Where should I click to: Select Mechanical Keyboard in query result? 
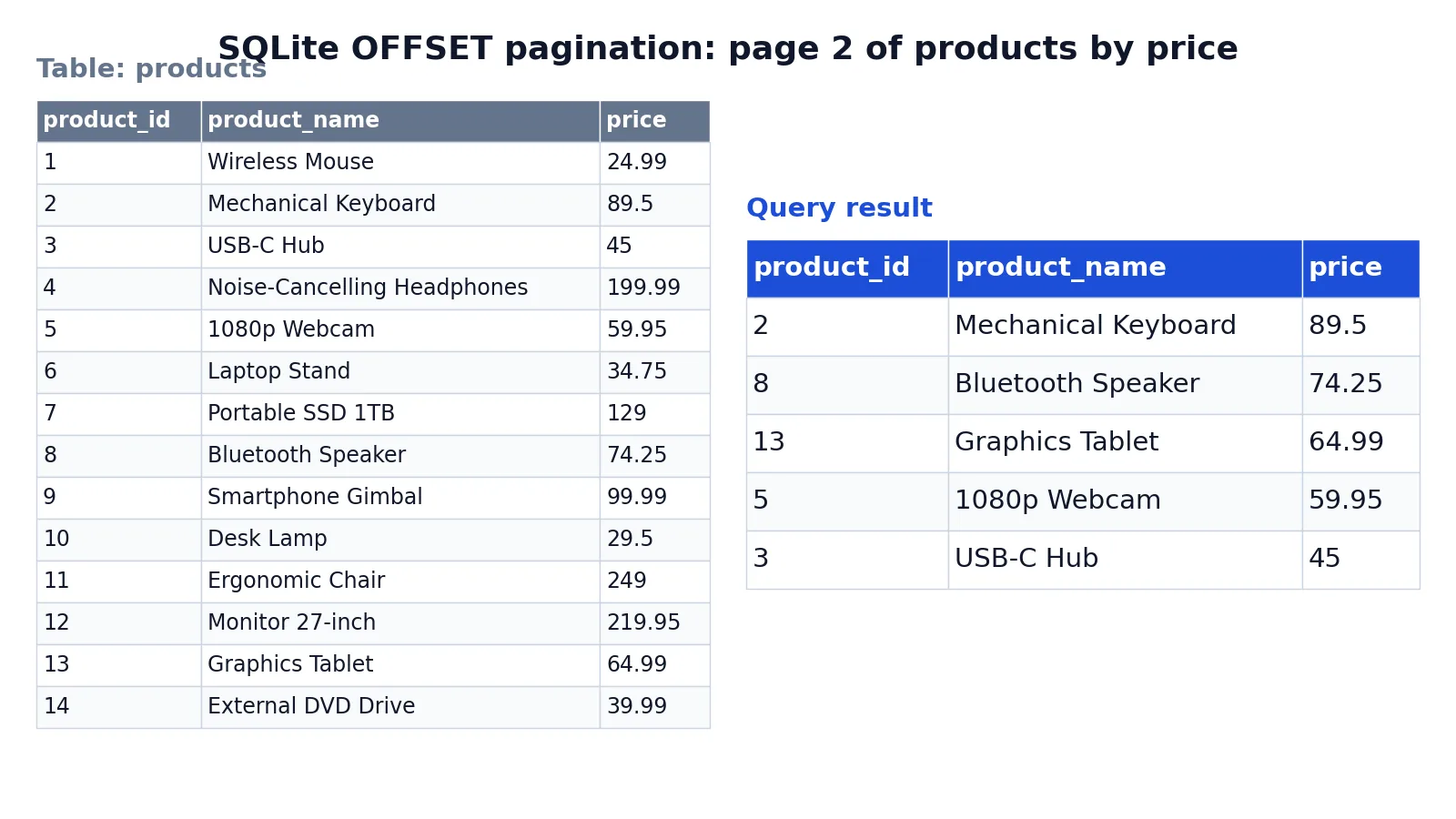point(1125,327)
